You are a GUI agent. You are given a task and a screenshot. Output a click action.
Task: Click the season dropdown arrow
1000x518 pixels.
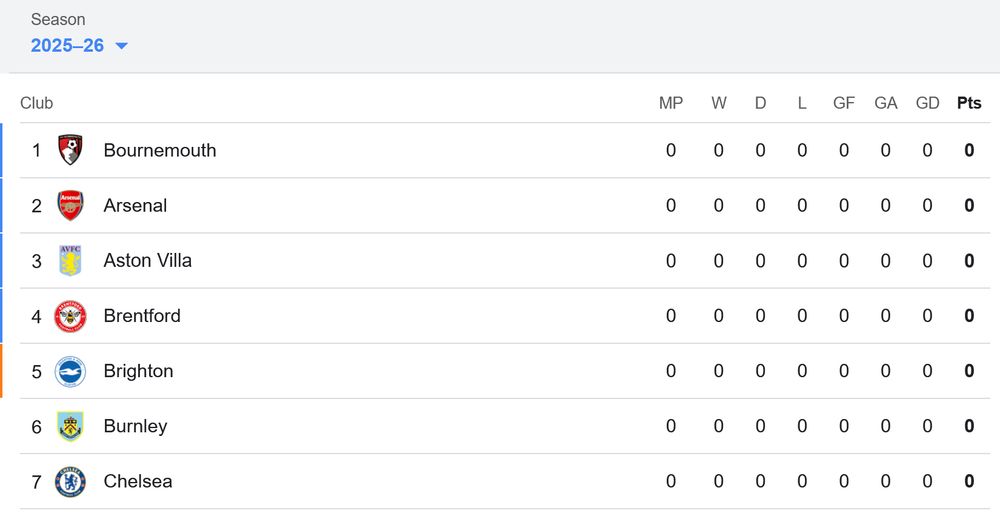click(121, 46)
